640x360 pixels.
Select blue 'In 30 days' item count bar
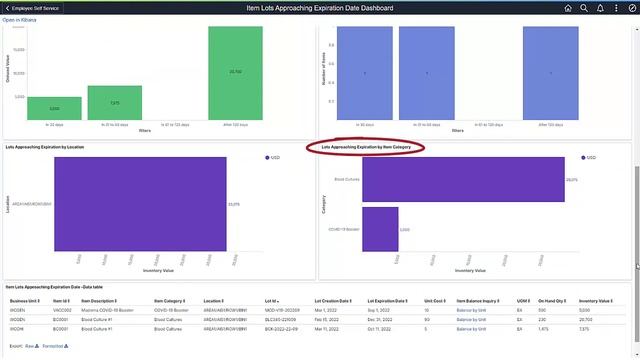coord(364,73)
